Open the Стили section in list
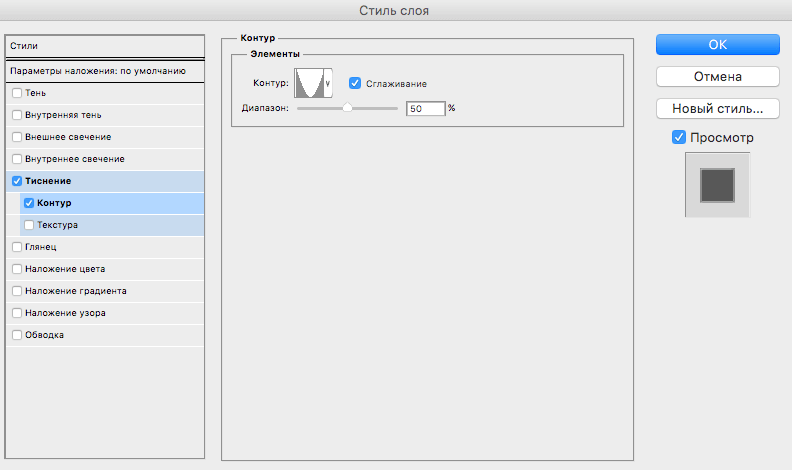The image size is (792, 470). click(104, 46)
